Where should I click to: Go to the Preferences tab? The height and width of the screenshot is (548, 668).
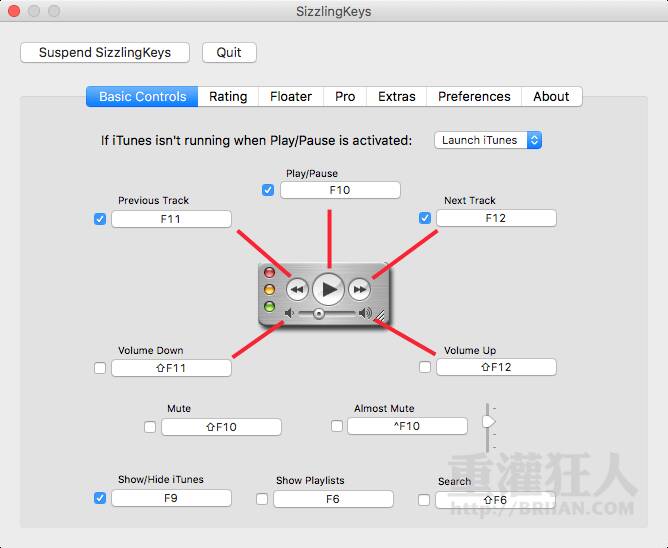click(x=474, y=97)
